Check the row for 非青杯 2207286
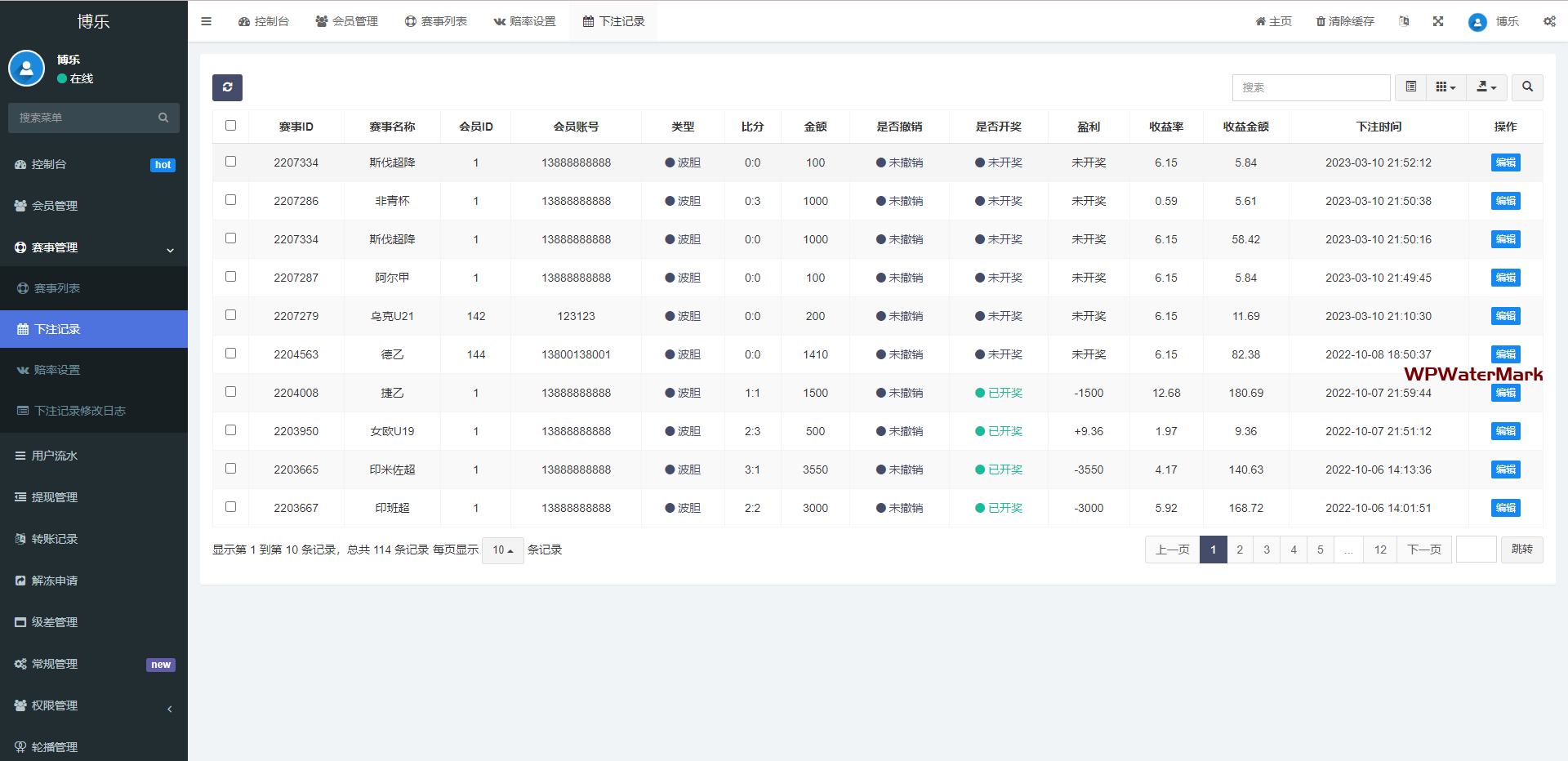This screenshot has height=761, width=1568. click(x=230, y=200)
